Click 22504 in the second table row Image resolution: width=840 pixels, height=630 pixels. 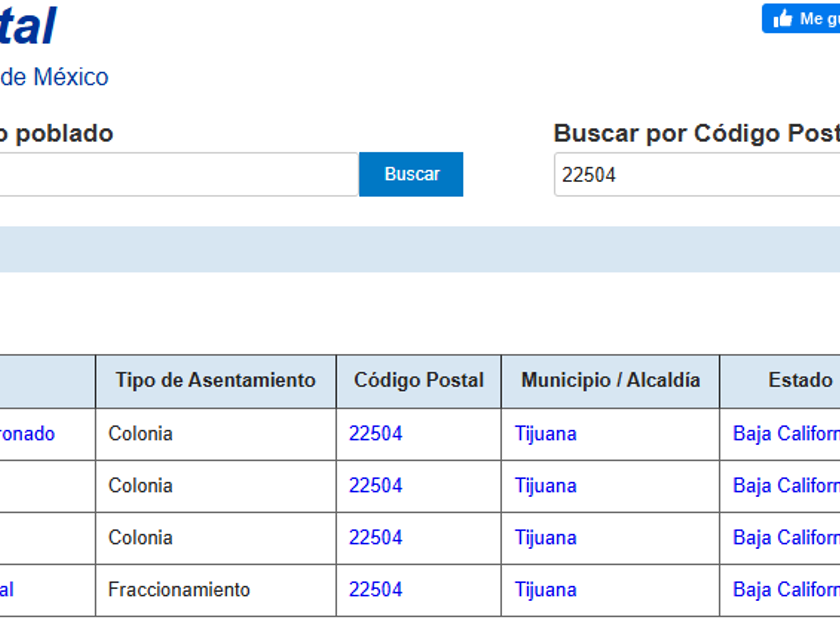375,486
